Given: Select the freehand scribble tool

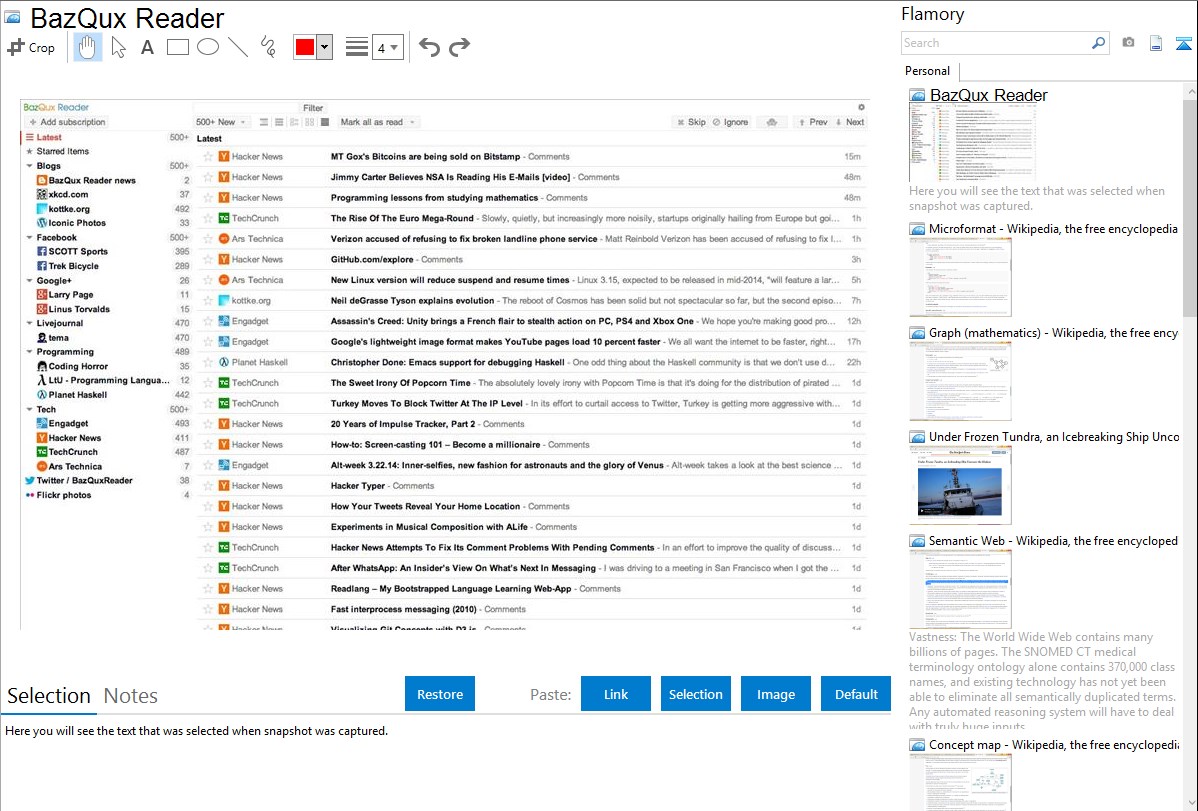Looking at the screenshot, I should (x=267, y=47).
